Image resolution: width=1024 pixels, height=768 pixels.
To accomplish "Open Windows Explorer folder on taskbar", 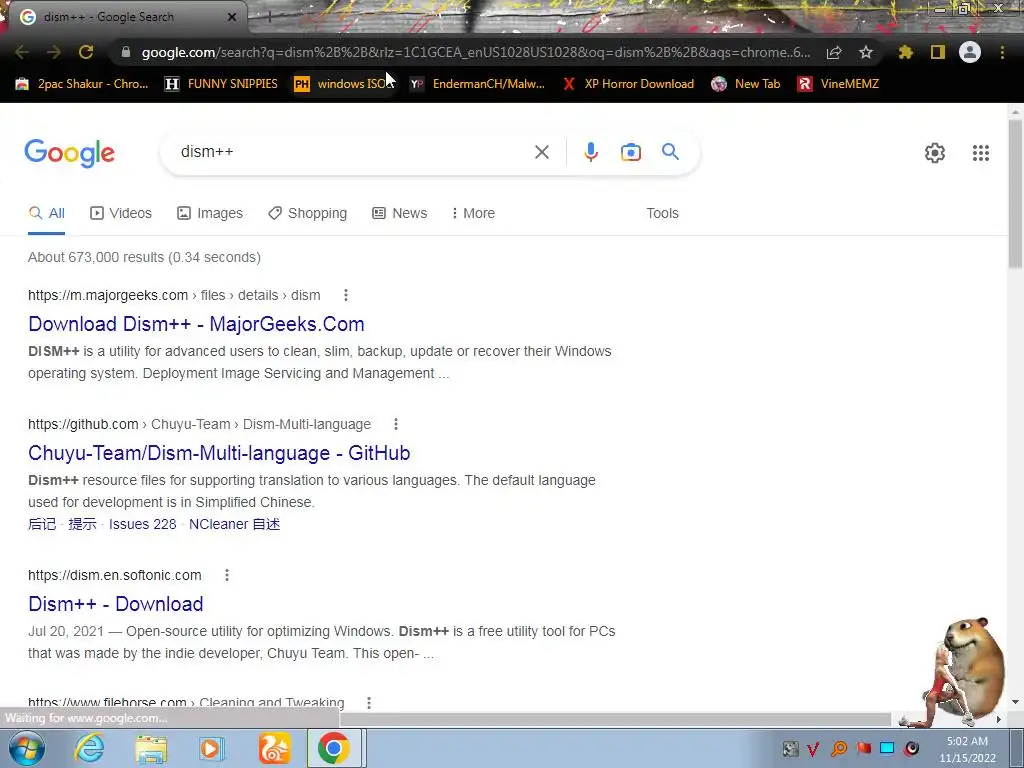I will pos(151,748).
